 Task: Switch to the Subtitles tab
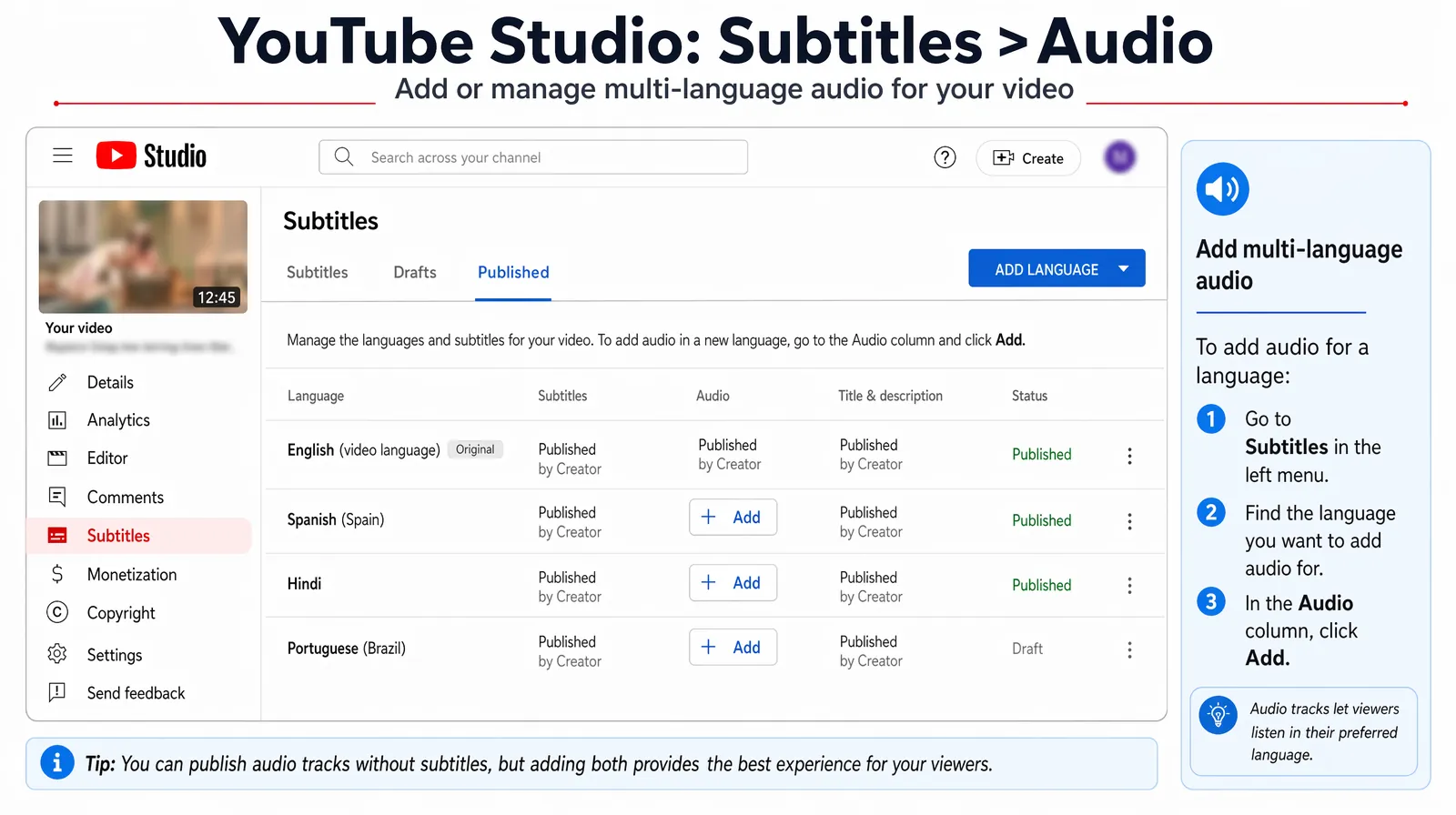(x=317, y=272)
